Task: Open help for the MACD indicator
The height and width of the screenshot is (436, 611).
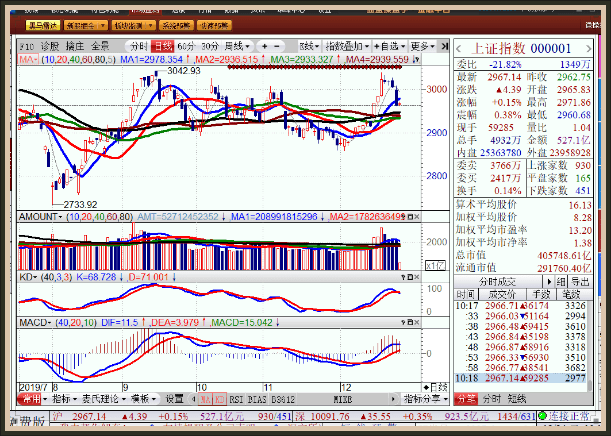Action: tap(403, 322)
